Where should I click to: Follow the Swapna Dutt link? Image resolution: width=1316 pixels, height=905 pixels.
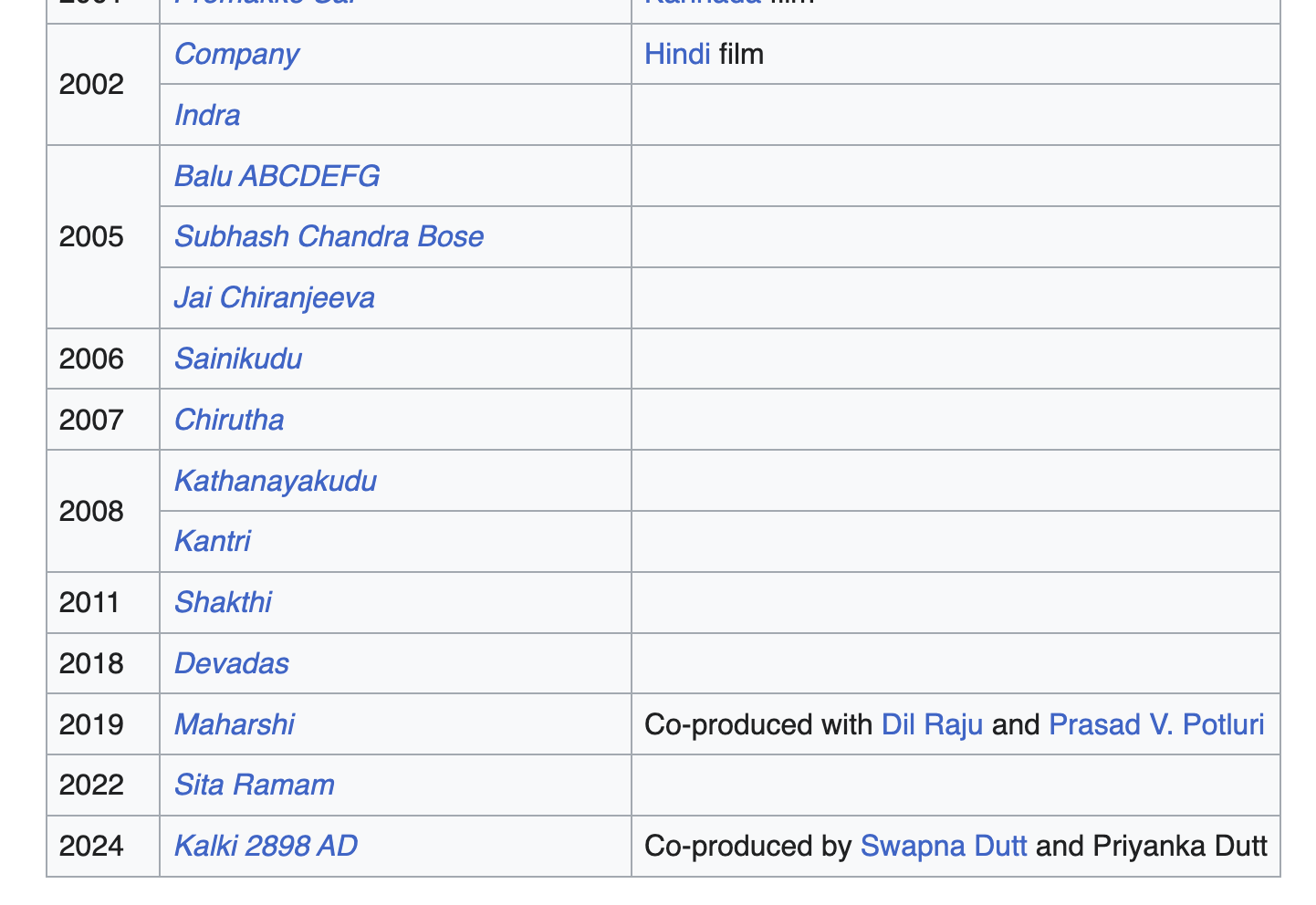[x=943, y=847]
